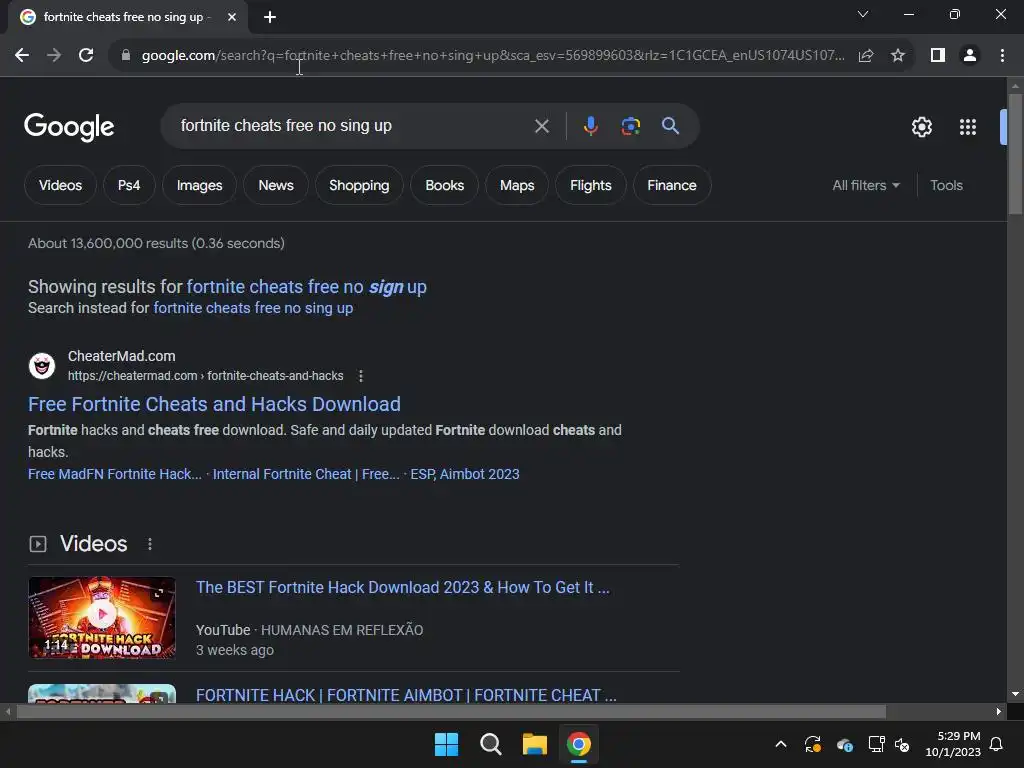1024x768 pixels.
Task: Open the 'ESP, Aimbot 2023' sitelink
Action: tap(465, 474)
